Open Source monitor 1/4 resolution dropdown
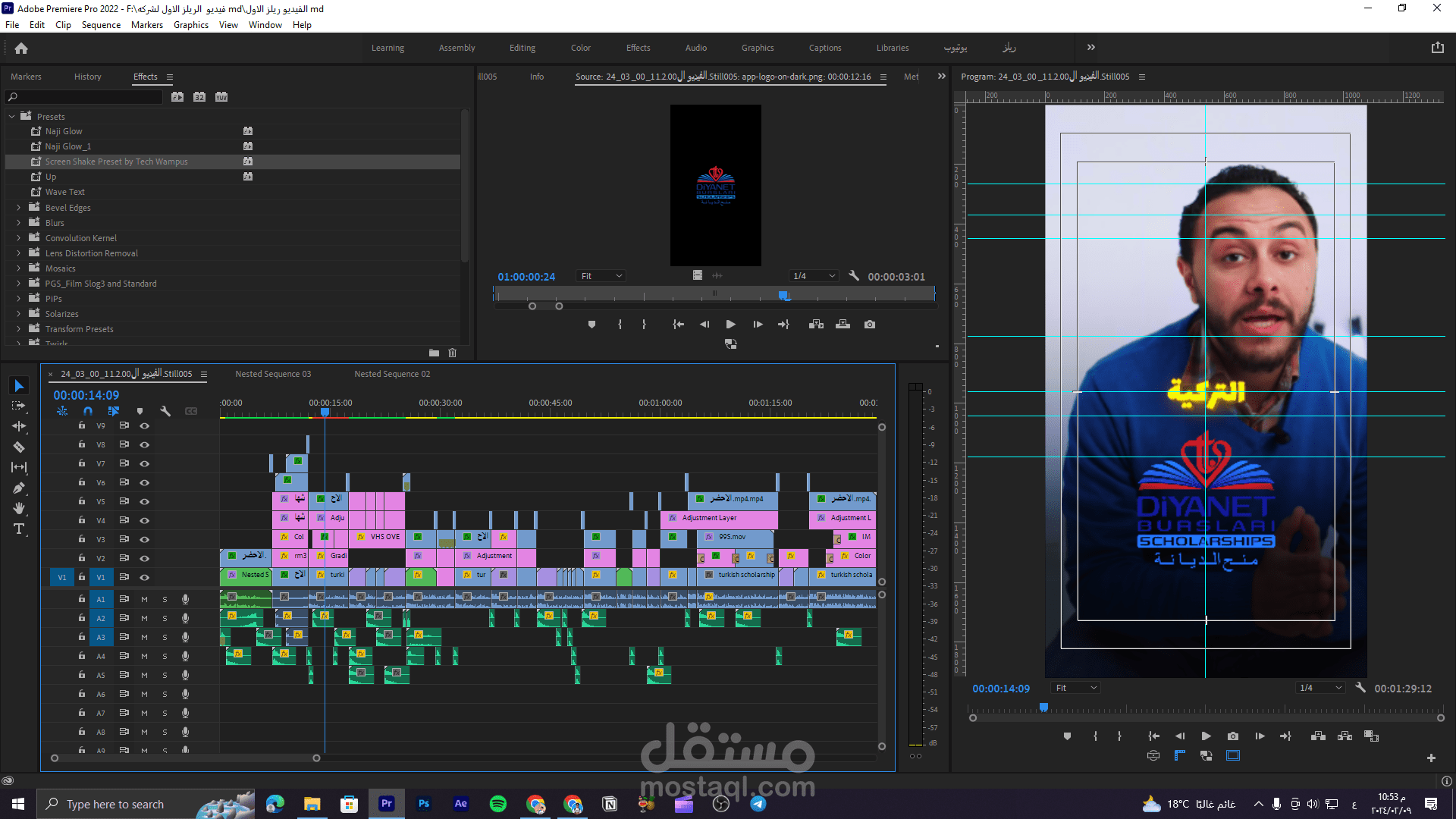Image resolution: width=1456 pixels, height=819 pixels. pos(813,276)
